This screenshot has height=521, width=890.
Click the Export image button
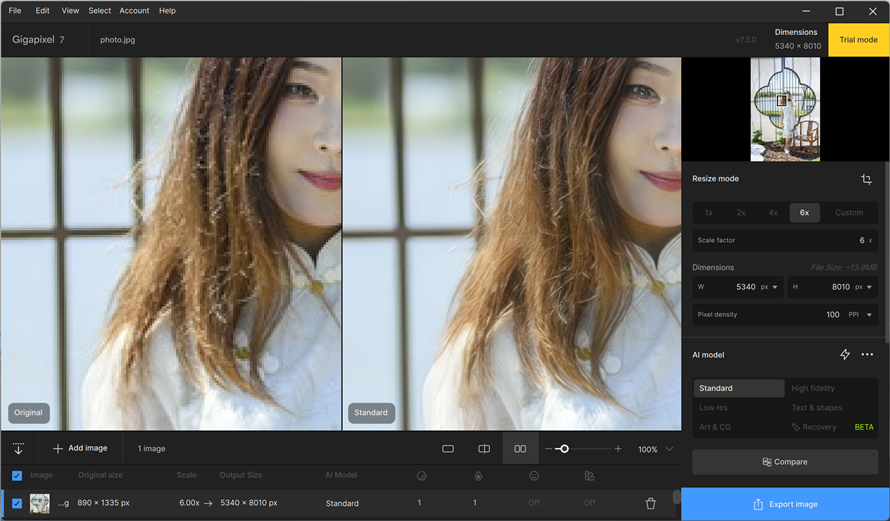click(785, 504)
